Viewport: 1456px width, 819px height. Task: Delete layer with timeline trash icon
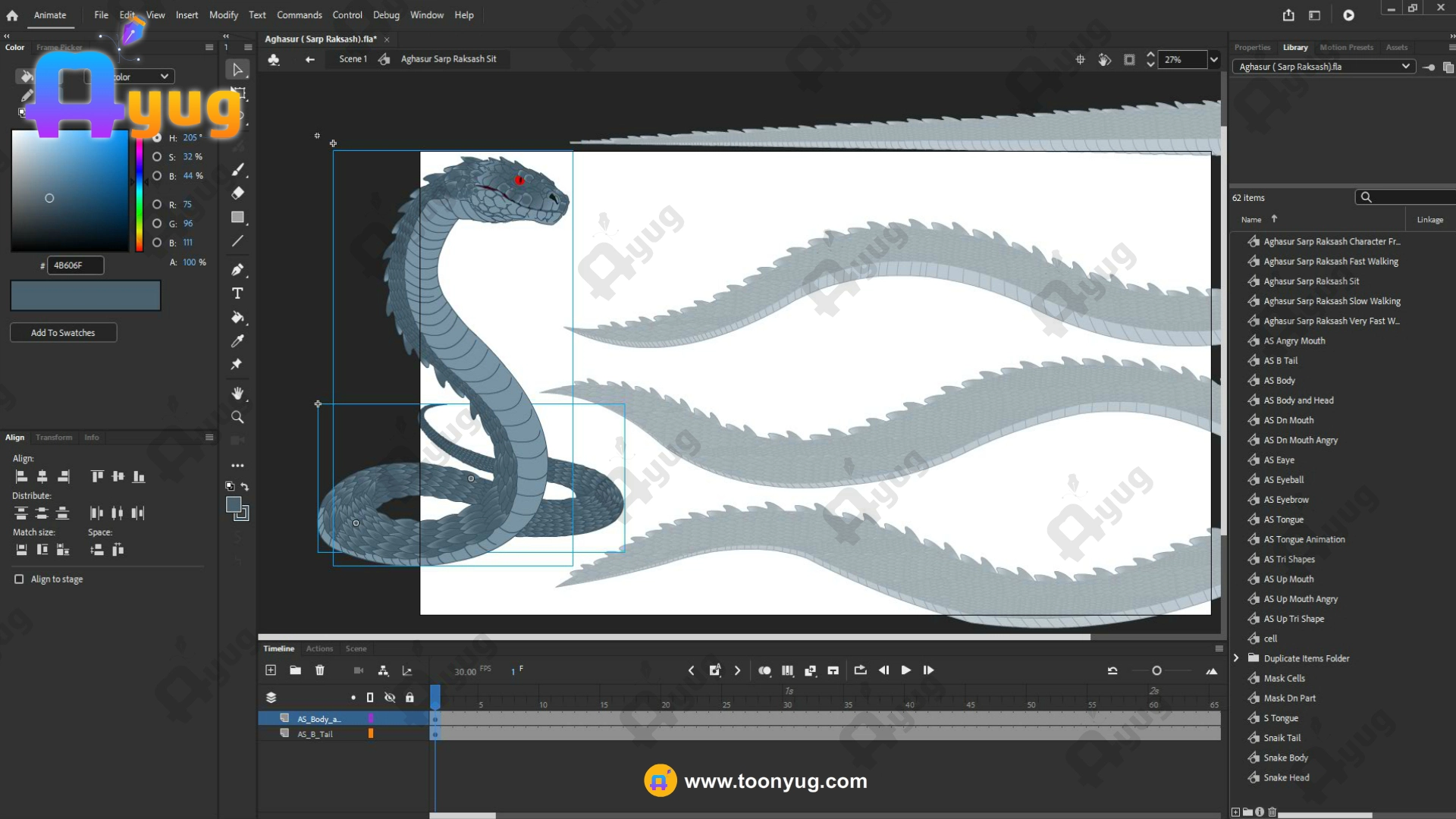[x=320, y=670]
